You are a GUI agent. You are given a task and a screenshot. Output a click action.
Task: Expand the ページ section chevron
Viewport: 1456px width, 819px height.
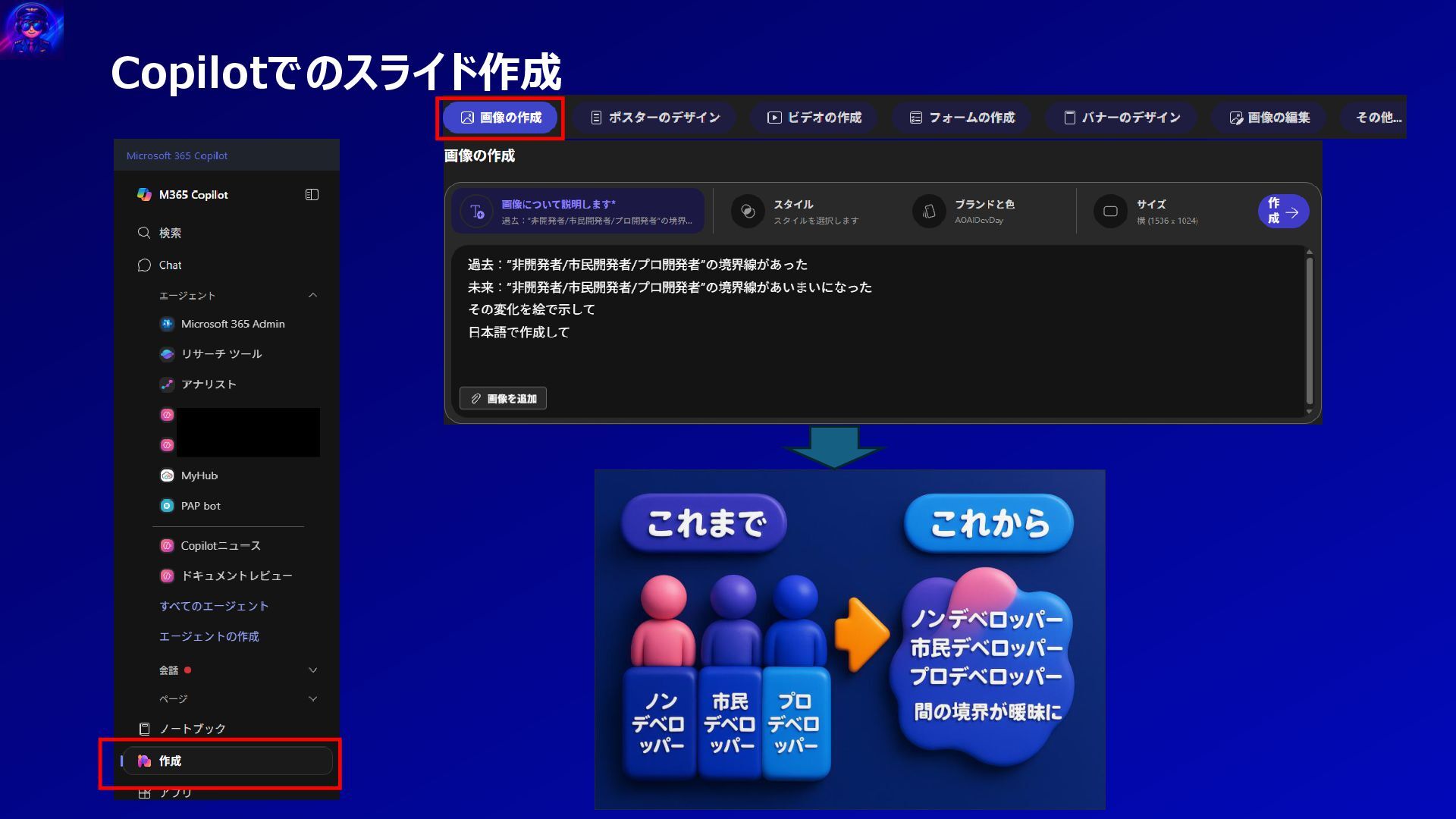pos(312,699)
